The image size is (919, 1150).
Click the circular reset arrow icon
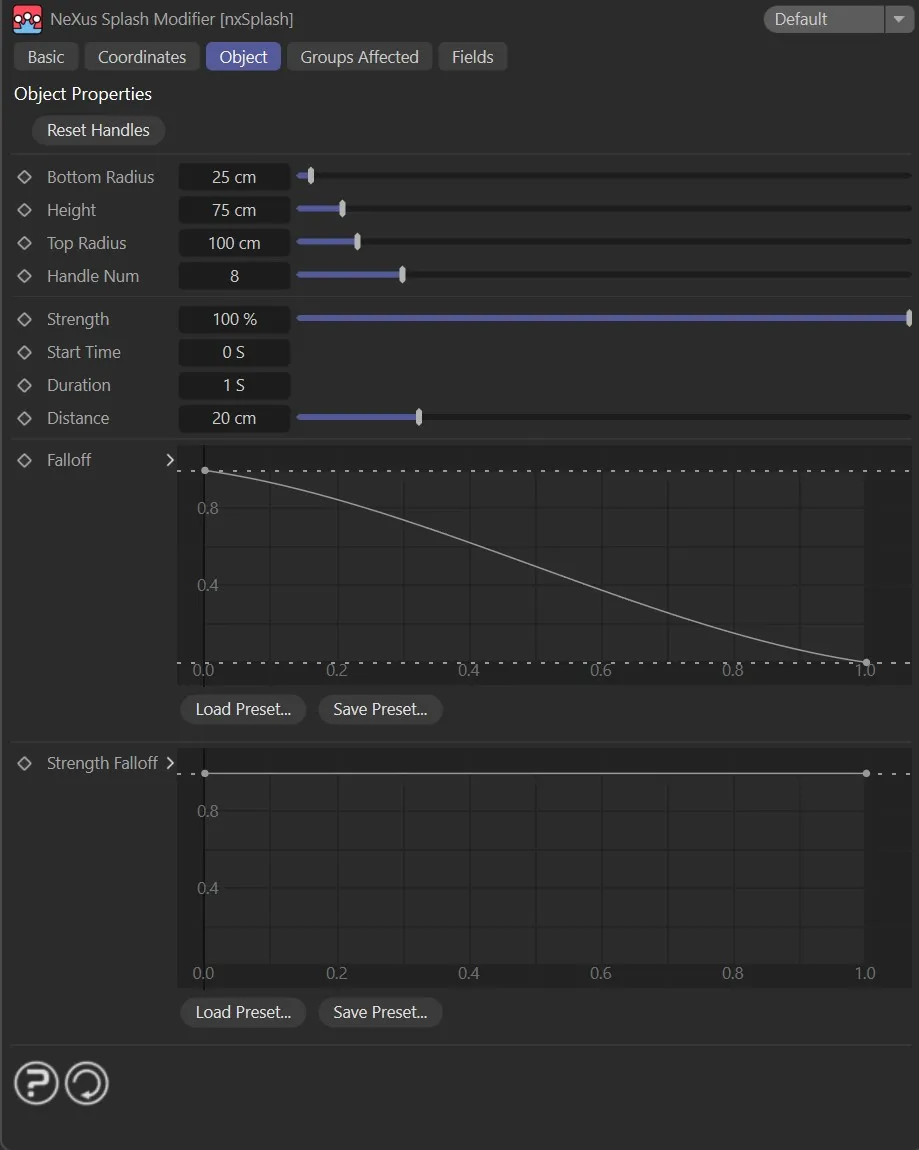pos(87,1084)
